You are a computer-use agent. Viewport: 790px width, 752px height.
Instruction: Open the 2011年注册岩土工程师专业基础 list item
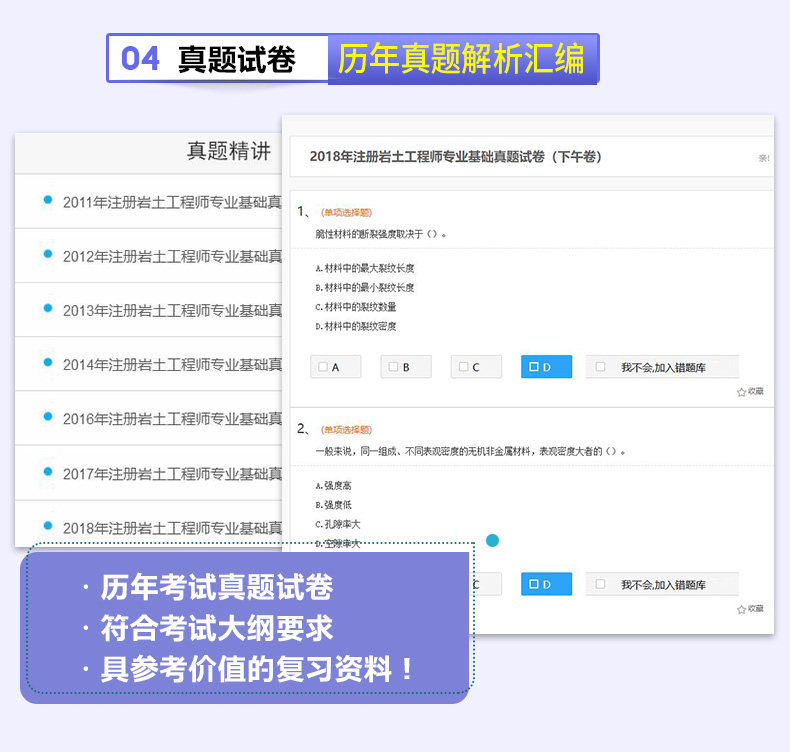(x=149, y=201)
